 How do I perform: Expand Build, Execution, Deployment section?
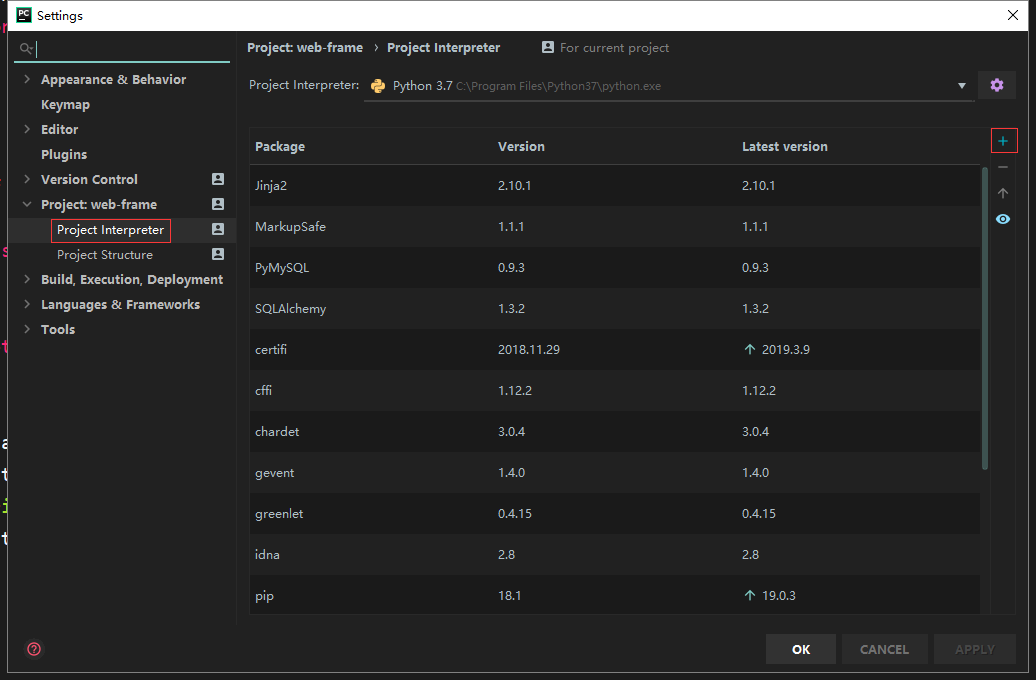(x=27, y=280)
